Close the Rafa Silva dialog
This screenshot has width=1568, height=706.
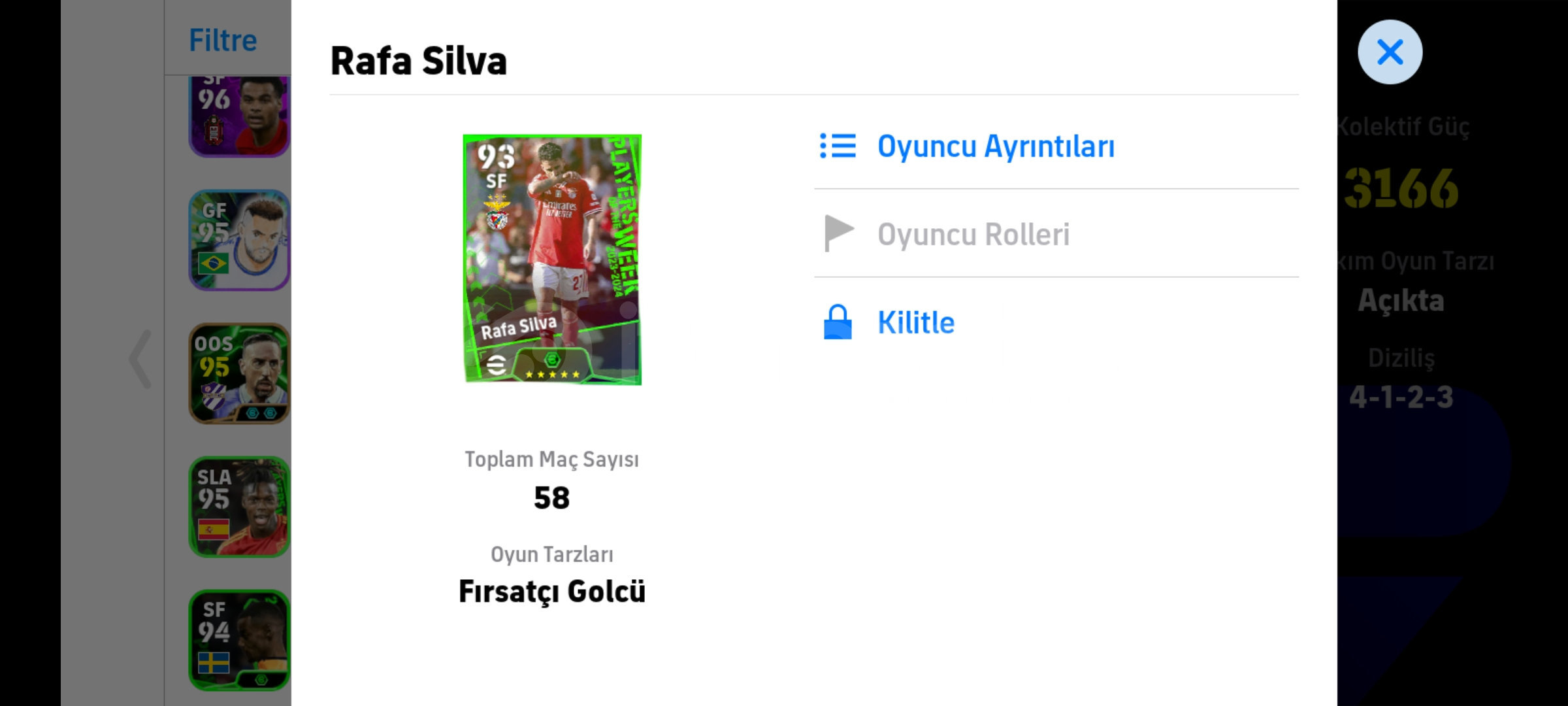coord(1390,52)
